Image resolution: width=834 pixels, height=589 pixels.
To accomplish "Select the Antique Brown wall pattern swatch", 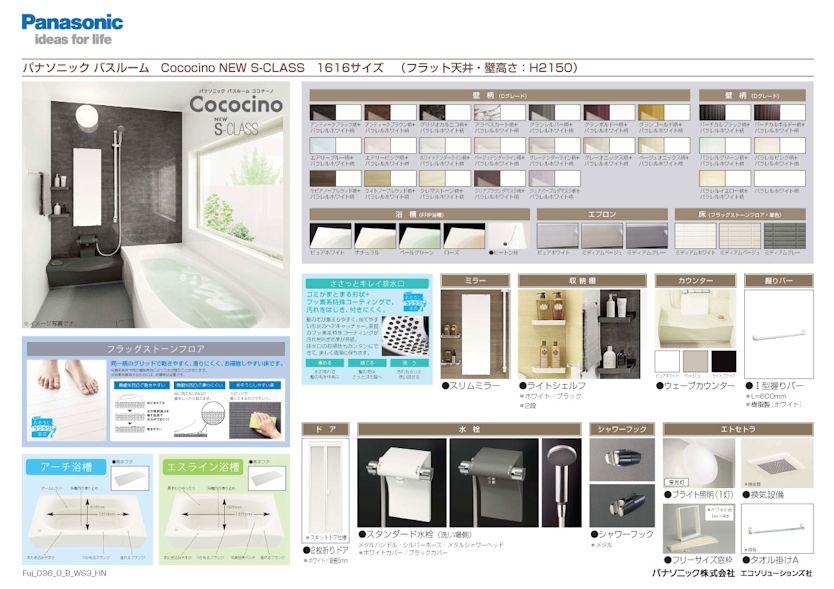I will point(390,112).
